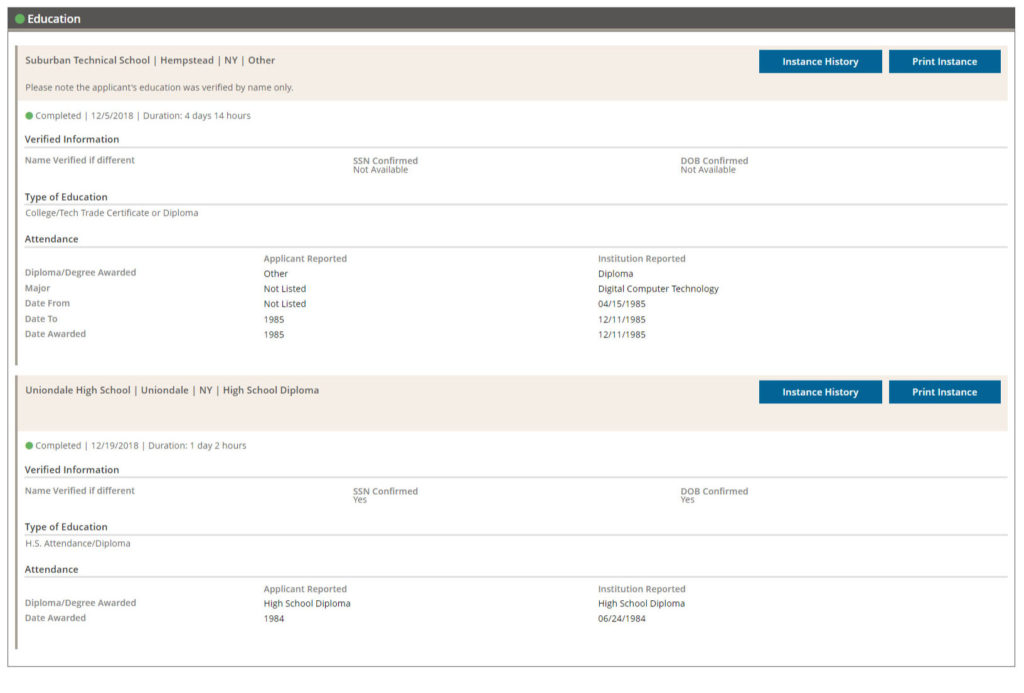The height and width of the screenshot is (693, 1024).
Task: Select the H.S. Attendance/Diploma text
Action: [x=78, y=544]
